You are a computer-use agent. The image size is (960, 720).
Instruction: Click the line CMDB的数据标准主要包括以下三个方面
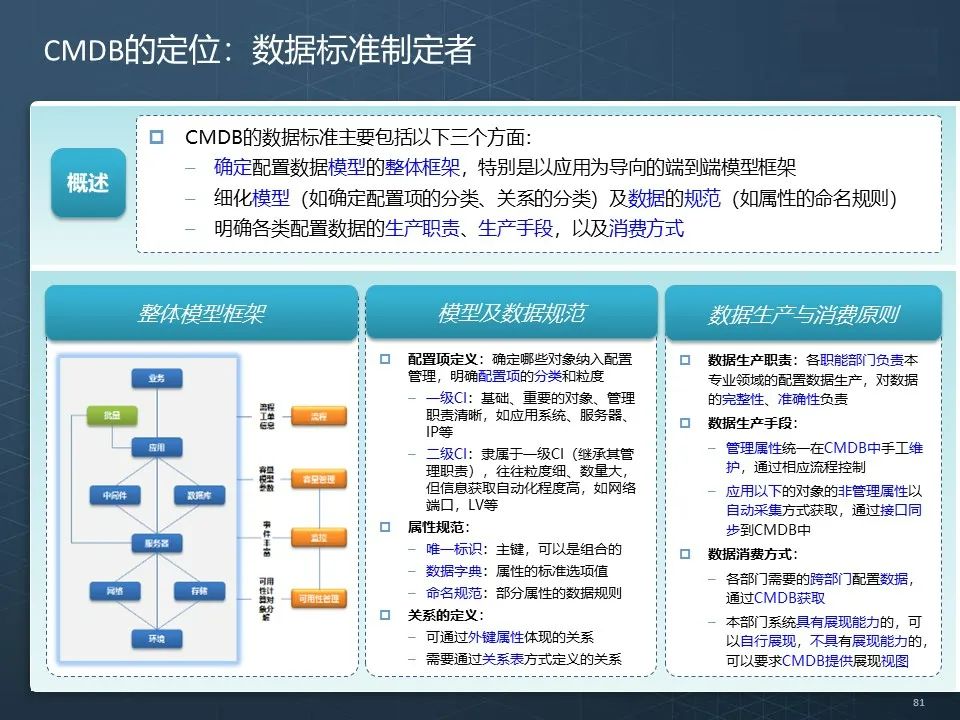[358, 137]
